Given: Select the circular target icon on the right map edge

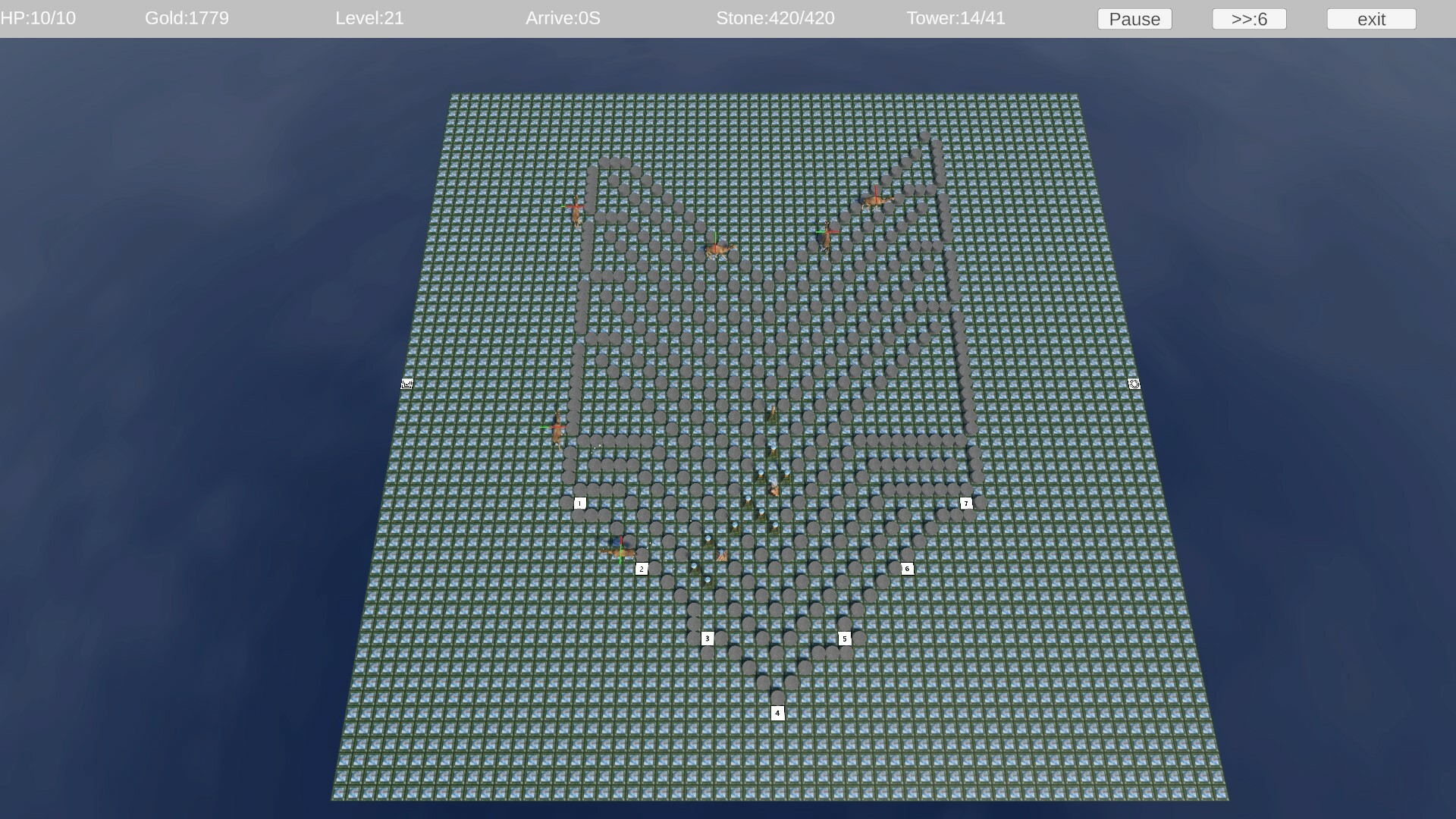Looking at the screenshot, I should tap(1134, 384).
